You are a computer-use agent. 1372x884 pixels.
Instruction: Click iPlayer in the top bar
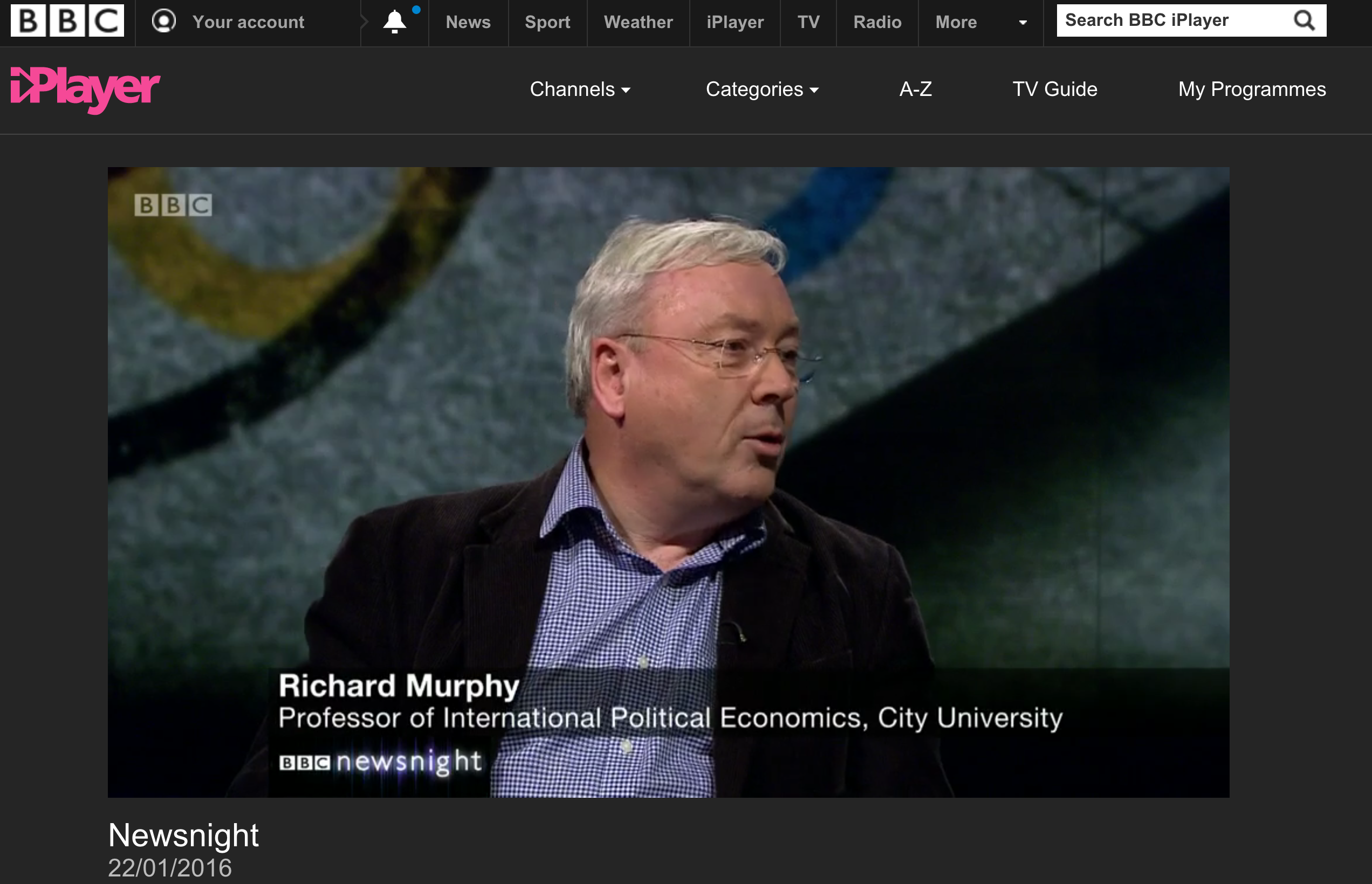(x=735, y=22)
